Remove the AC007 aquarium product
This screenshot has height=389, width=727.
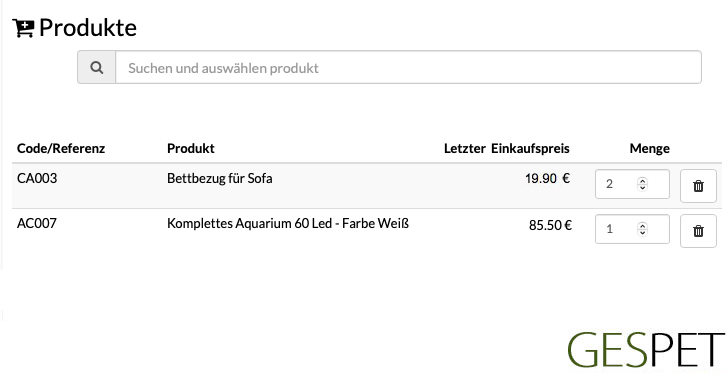tap(698, 231)
